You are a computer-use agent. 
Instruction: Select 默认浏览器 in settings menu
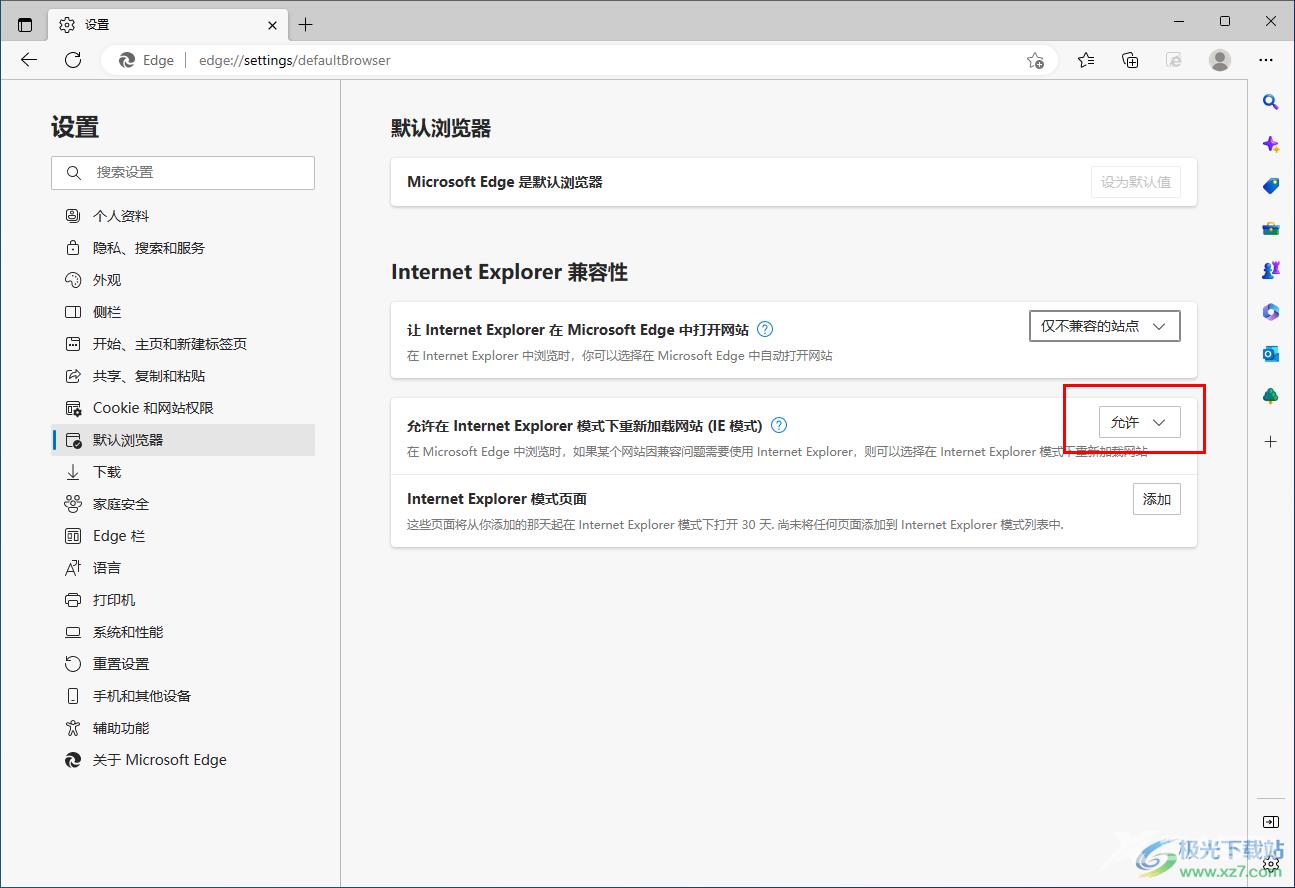pos(183,440)
